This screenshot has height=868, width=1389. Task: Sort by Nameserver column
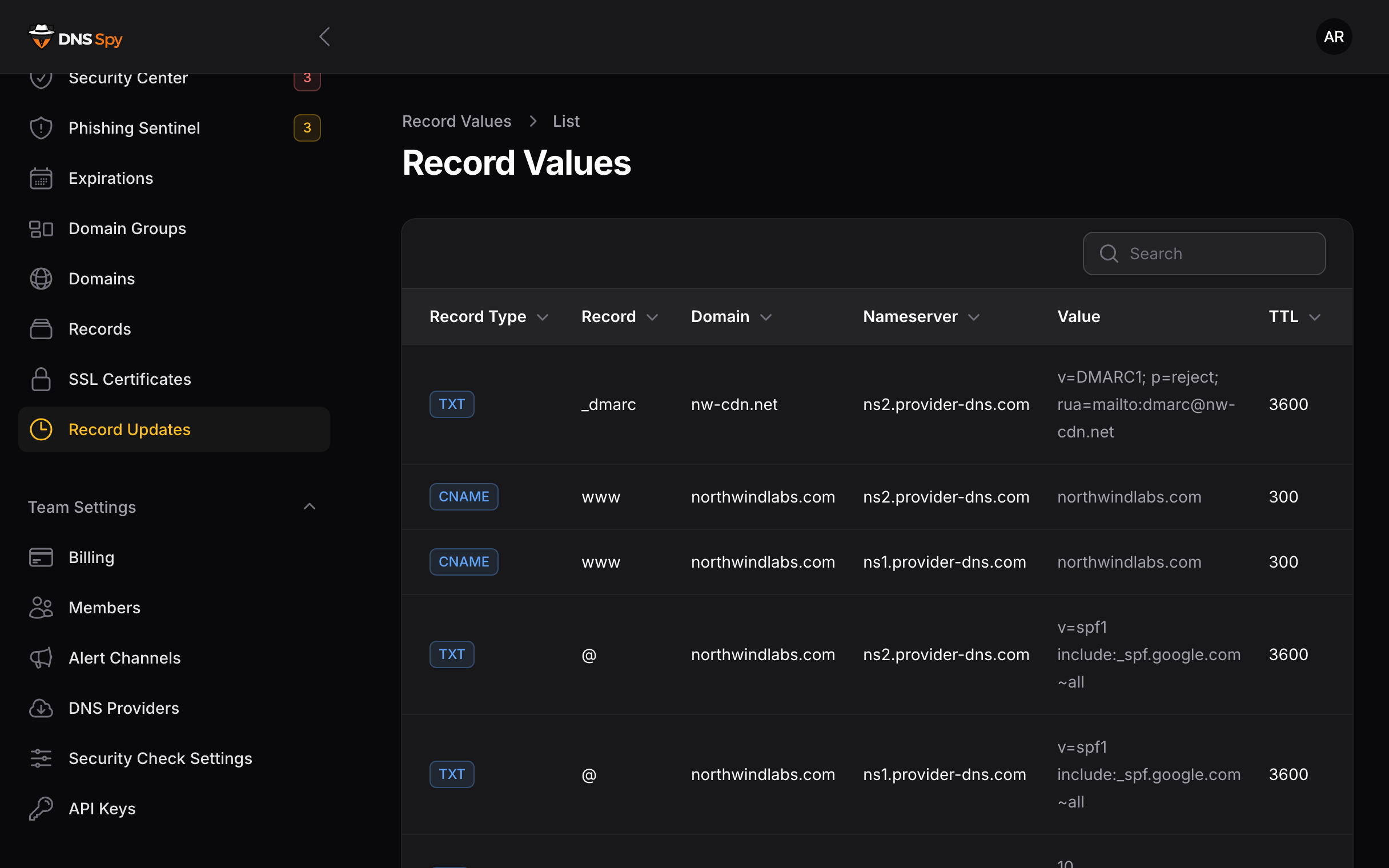pos(921,316)
